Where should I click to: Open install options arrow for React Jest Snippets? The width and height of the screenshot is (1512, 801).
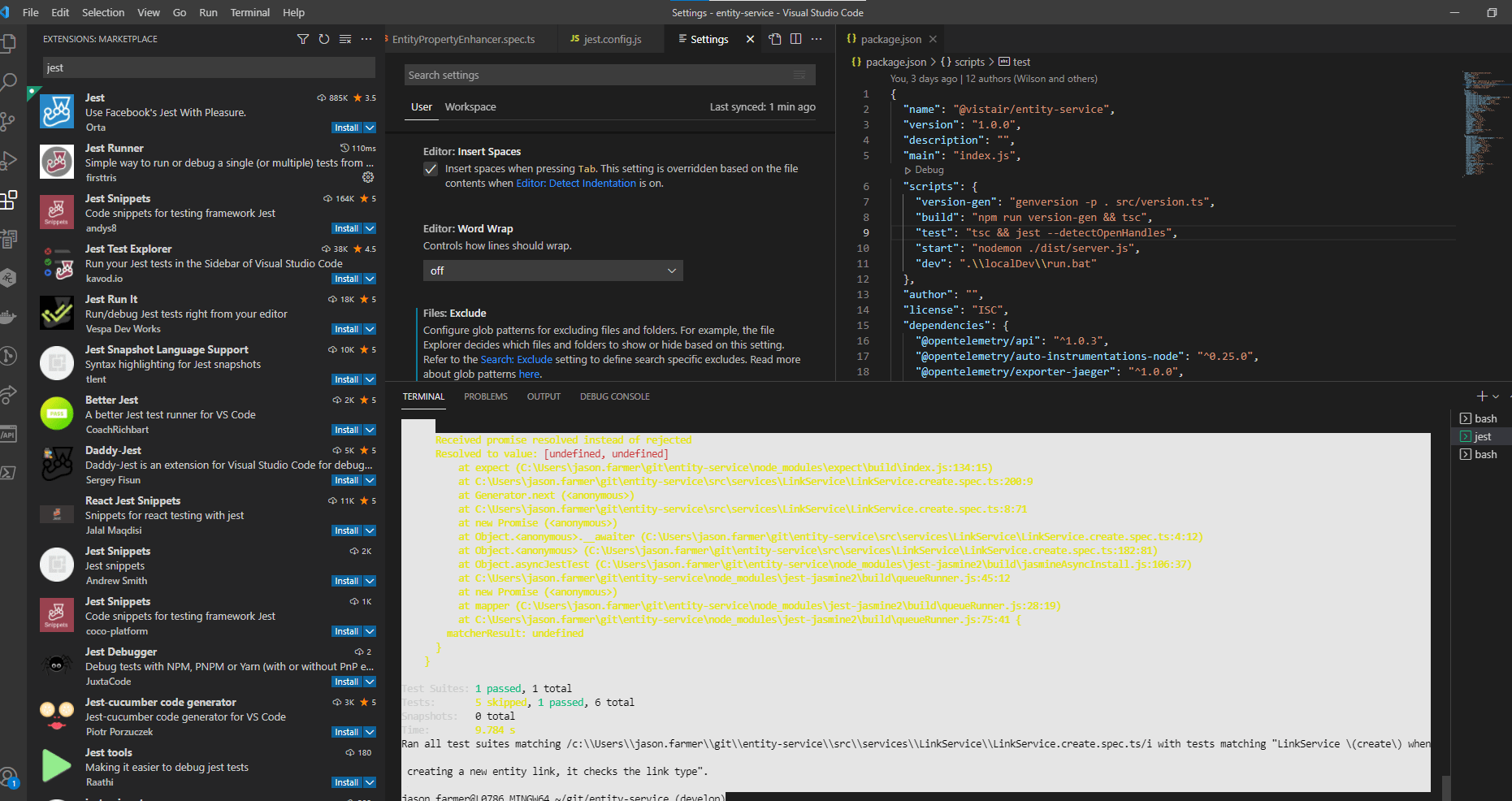370,530
